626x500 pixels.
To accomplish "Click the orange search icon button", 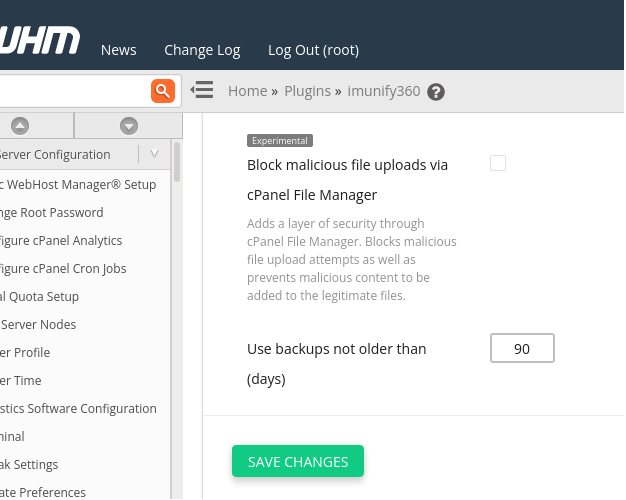I will (163, 91).
